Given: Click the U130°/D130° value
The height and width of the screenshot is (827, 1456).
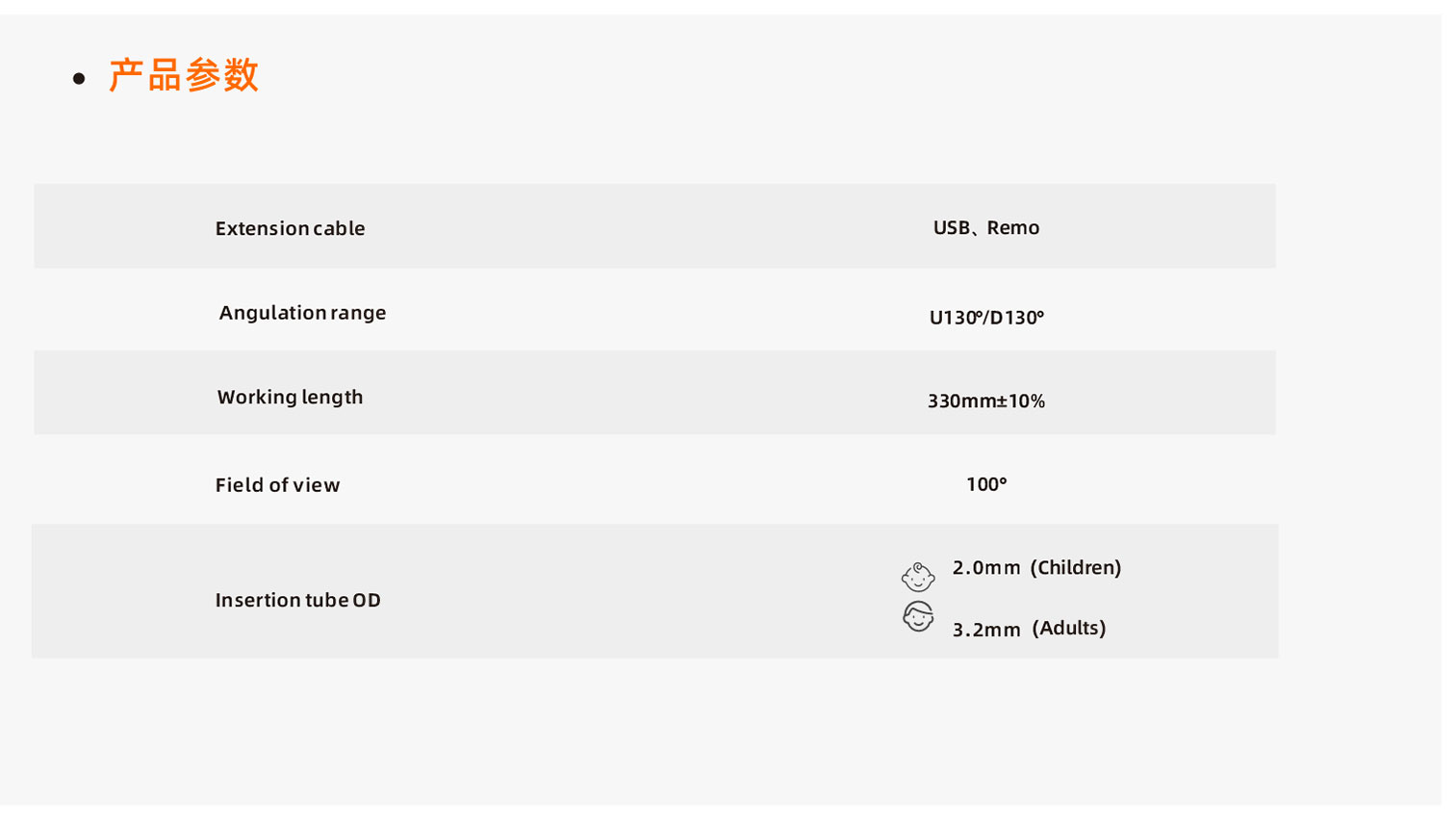Looking at the screenshot, I should [x=986, y=317].
